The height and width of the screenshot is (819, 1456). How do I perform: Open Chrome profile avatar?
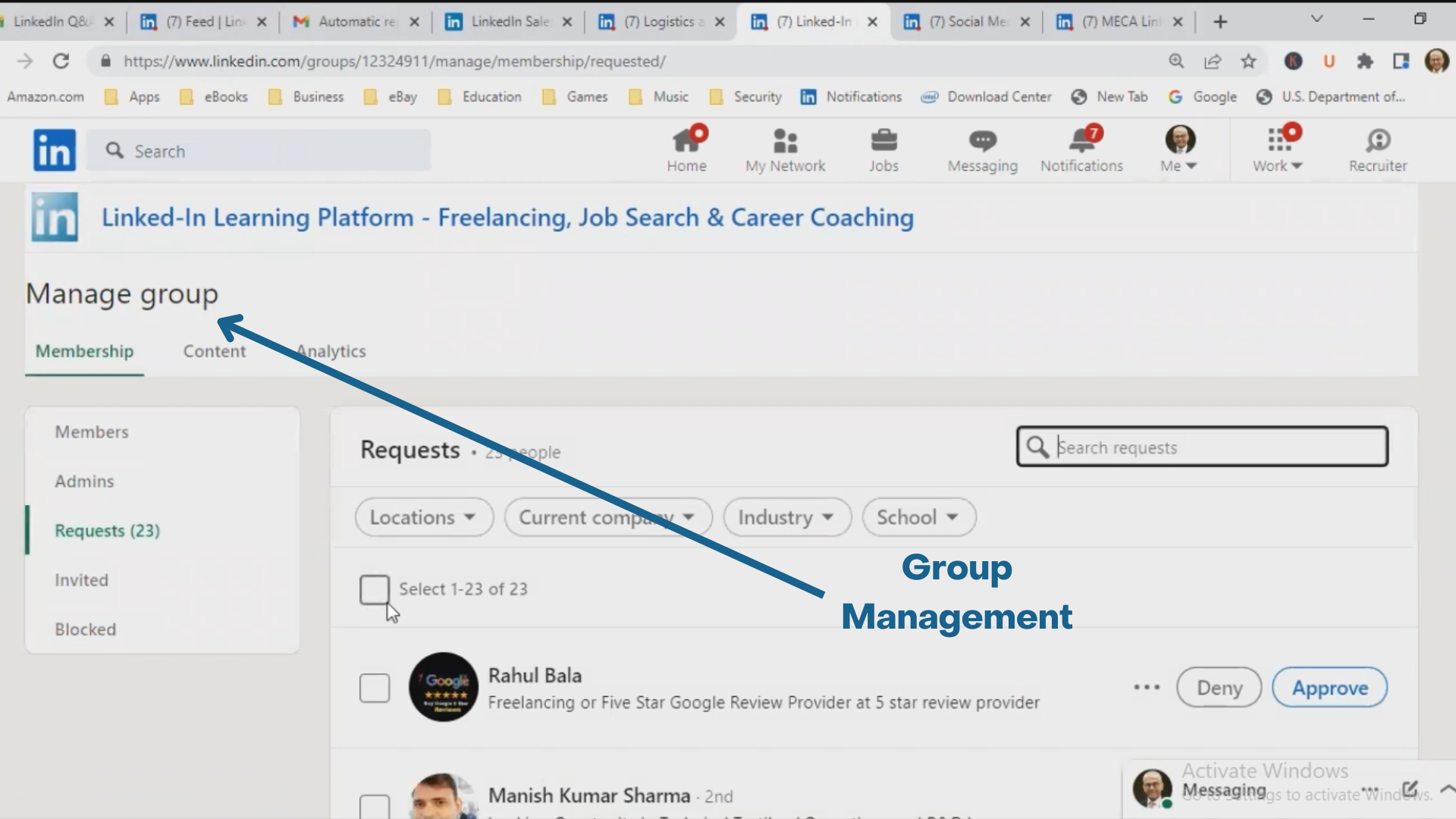pos(1436,61)
